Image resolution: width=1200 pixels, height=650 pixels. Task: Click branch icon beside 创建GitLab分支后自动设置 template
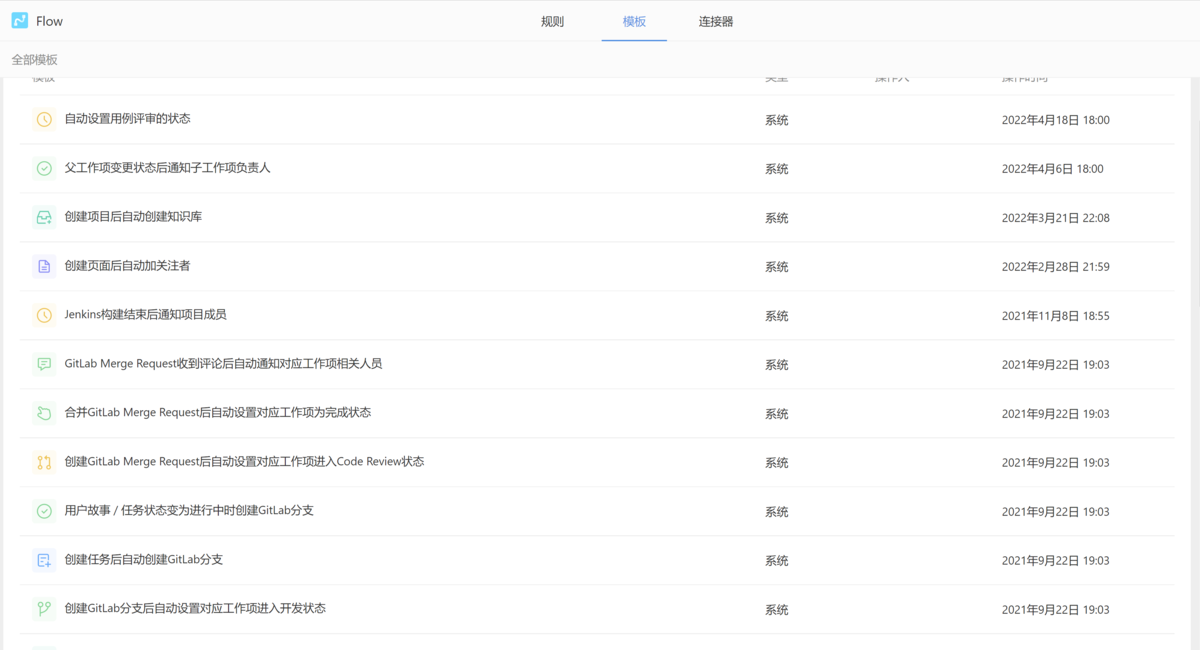(x=44, y=609)
